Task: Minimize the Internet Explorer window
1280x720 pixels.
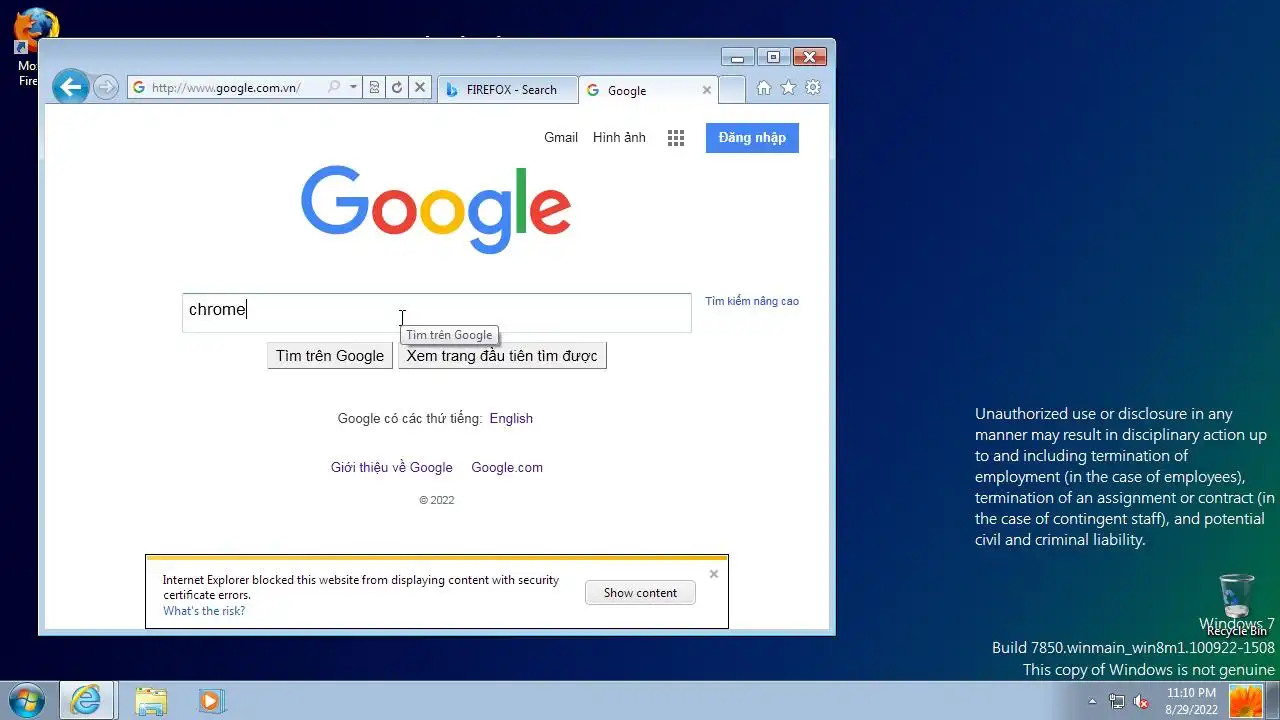Action: click(x=737, y=57)
